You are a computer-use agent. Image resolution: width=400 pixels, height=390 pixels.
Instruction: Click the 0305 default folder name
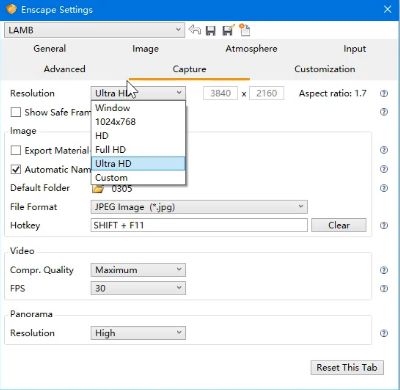pyautogui.click(x=122, y=189)
